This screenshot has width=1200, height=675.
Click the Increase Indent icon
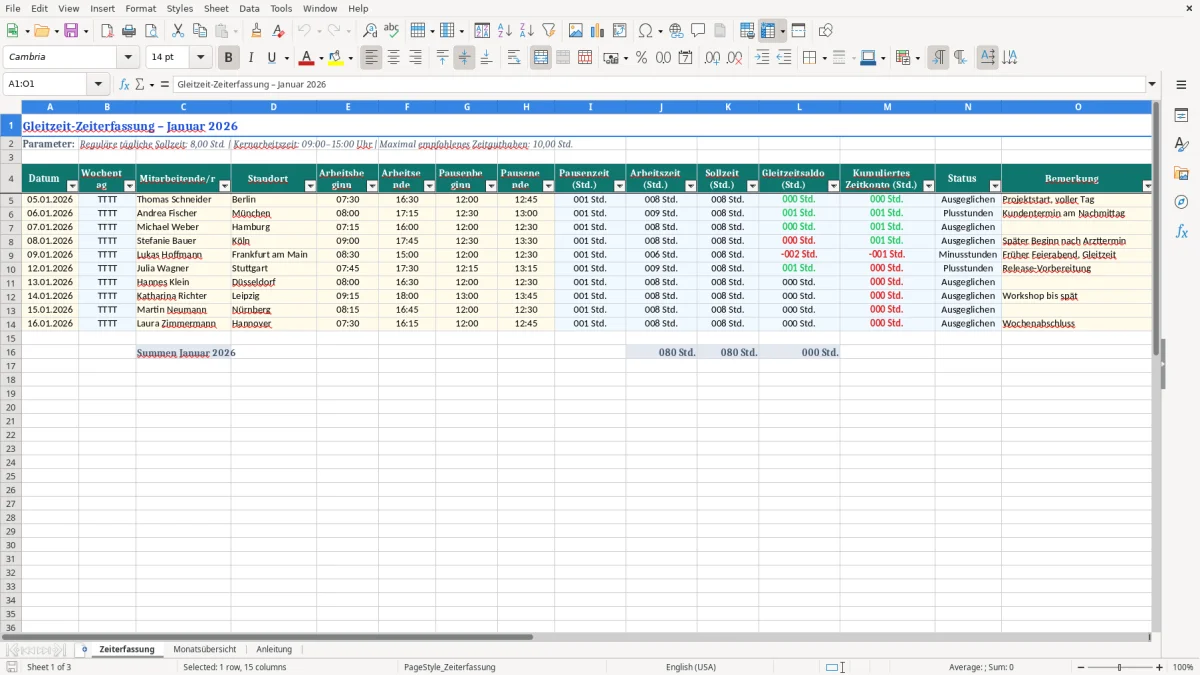tap(762, 58)
